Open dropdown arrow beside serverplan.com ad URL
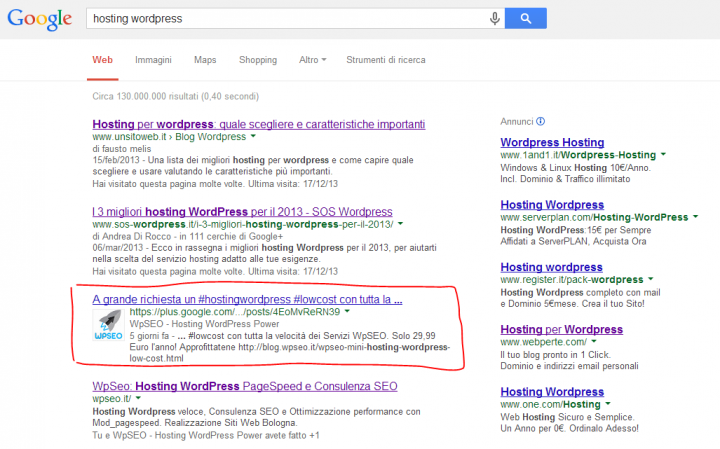The image size is (720, 449). [695, 217]
